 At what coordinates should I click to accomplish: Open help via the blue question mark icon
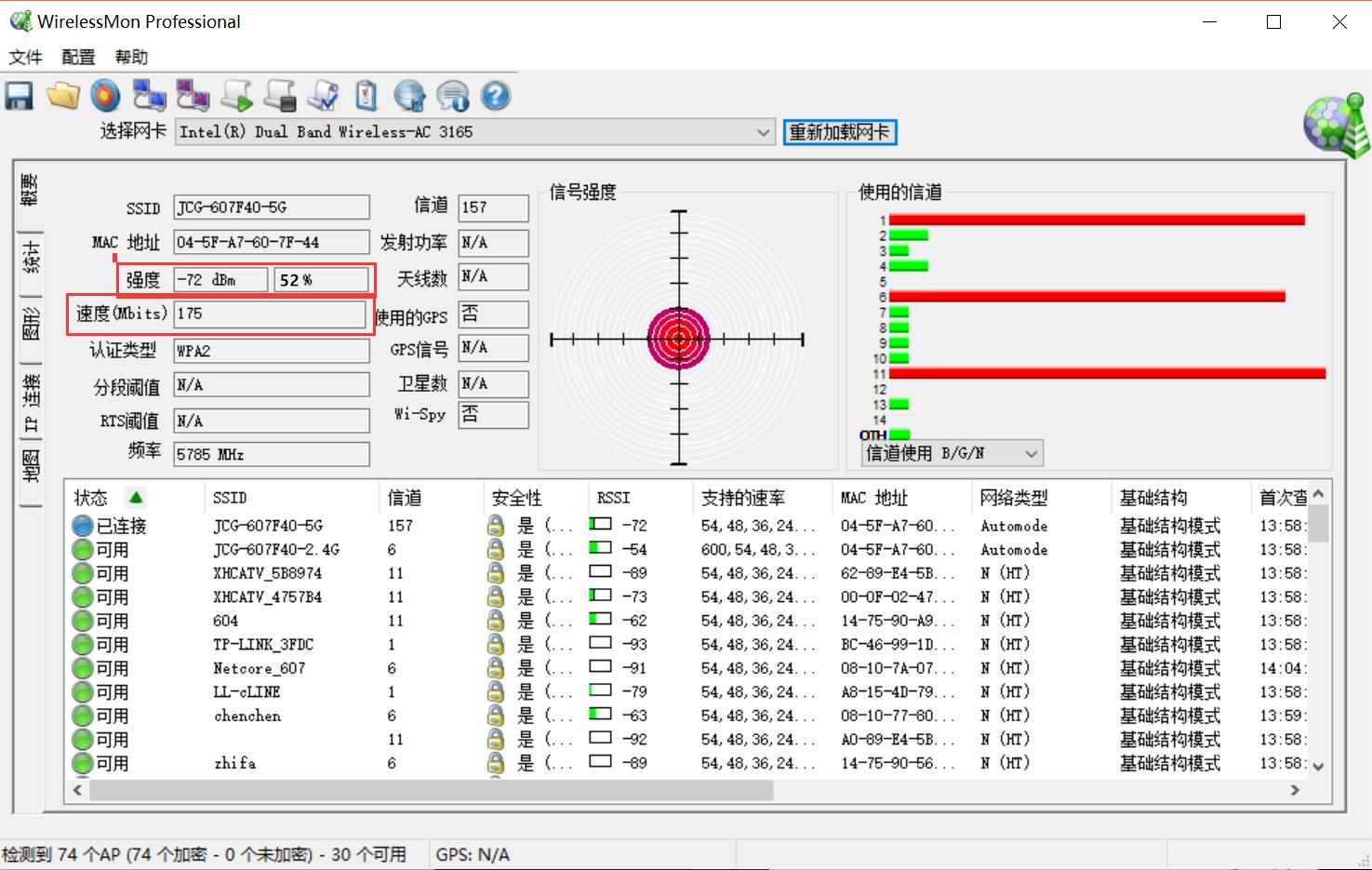(x=496, y=96)
